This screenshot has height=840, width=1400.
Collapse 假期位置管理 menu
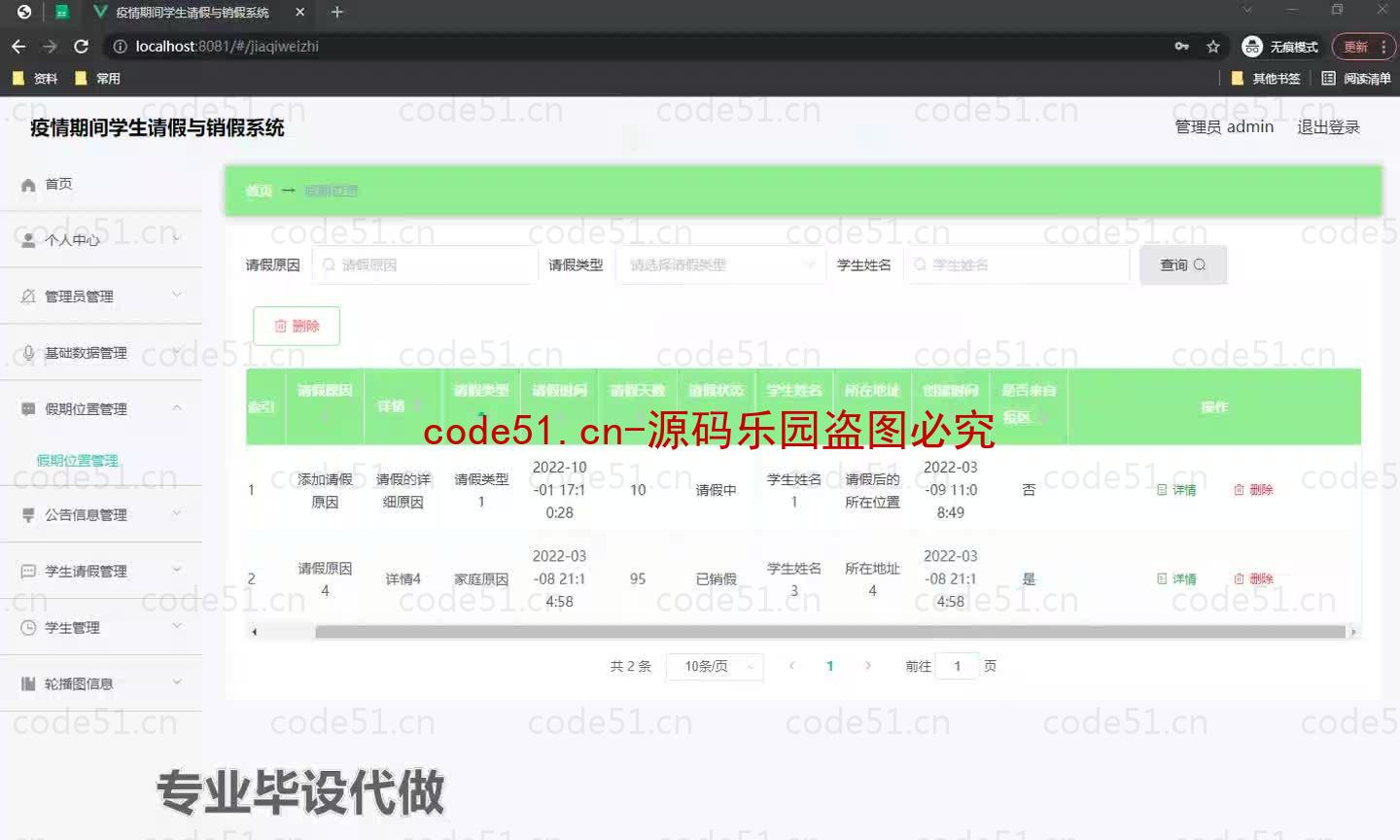(101, 408)
